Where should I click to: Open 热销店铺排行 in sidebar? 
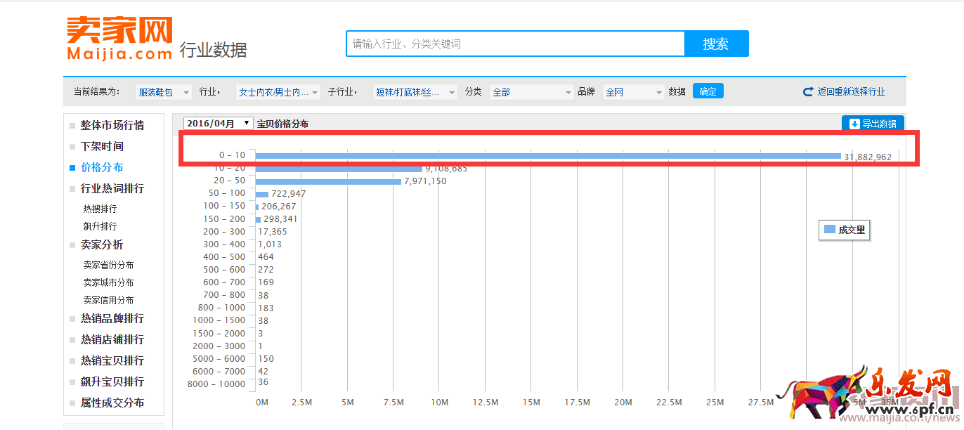click(x=112, y=340)
